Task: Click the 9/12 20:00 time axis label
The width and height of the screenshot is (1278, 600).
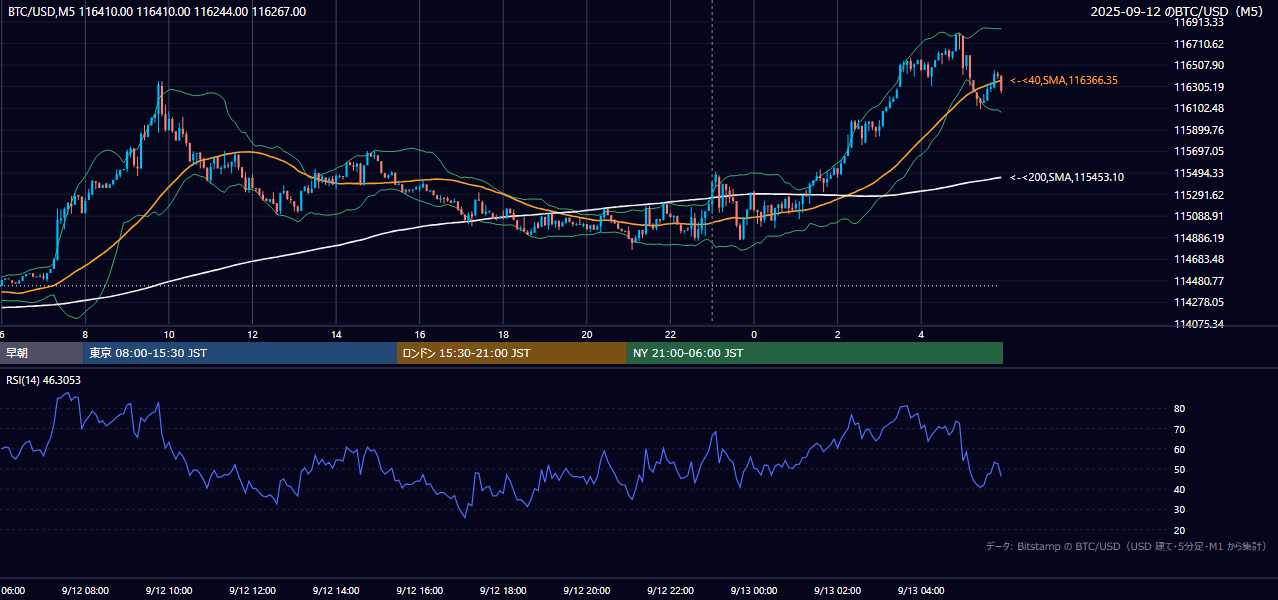Action: 587,590
